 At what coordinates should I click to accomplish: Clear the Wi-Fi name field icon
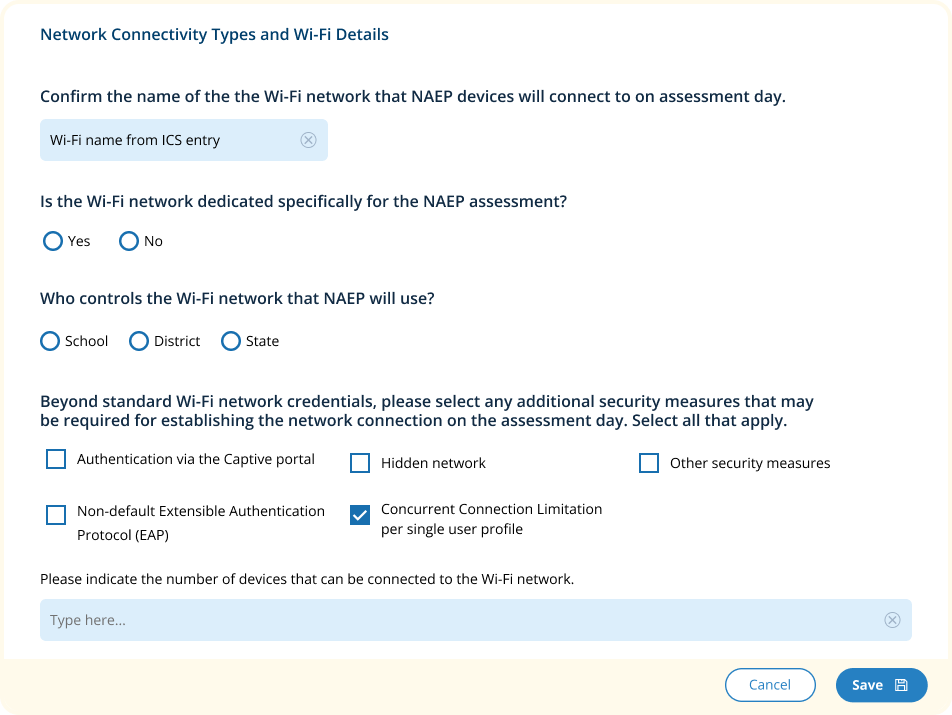308,140
